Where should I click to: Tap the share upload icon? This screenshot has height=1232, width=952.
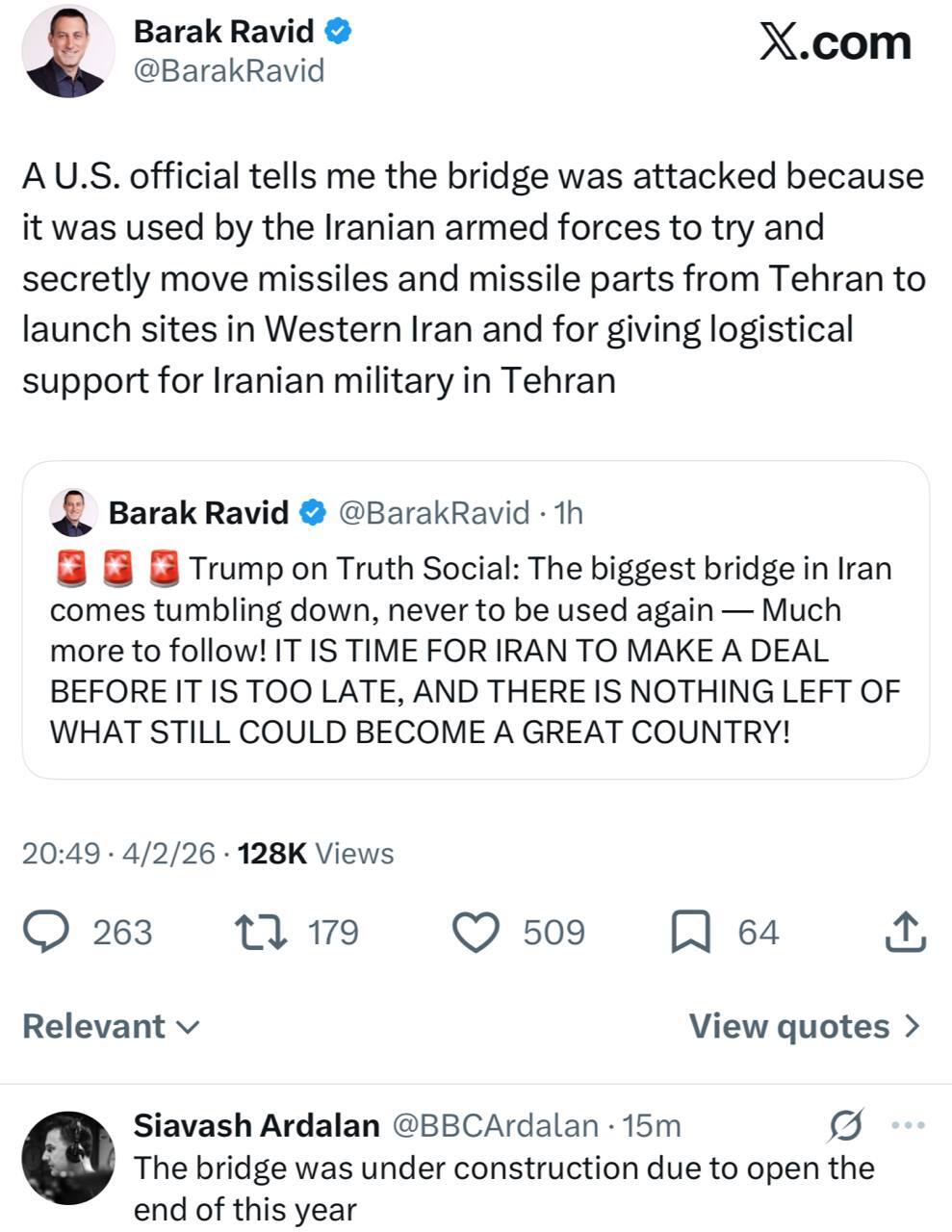click(904, 932)
